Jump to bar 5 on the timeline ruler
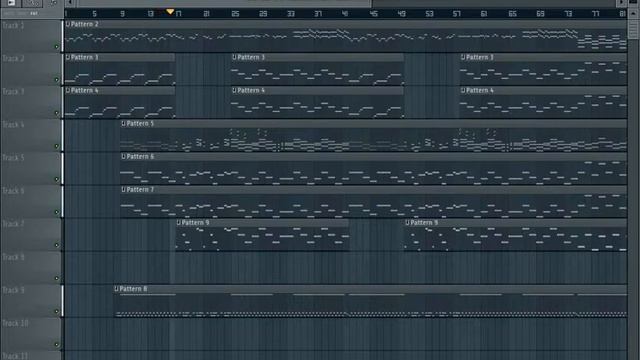The height and width of the screenshot is (360, 640). pos(94,14)
